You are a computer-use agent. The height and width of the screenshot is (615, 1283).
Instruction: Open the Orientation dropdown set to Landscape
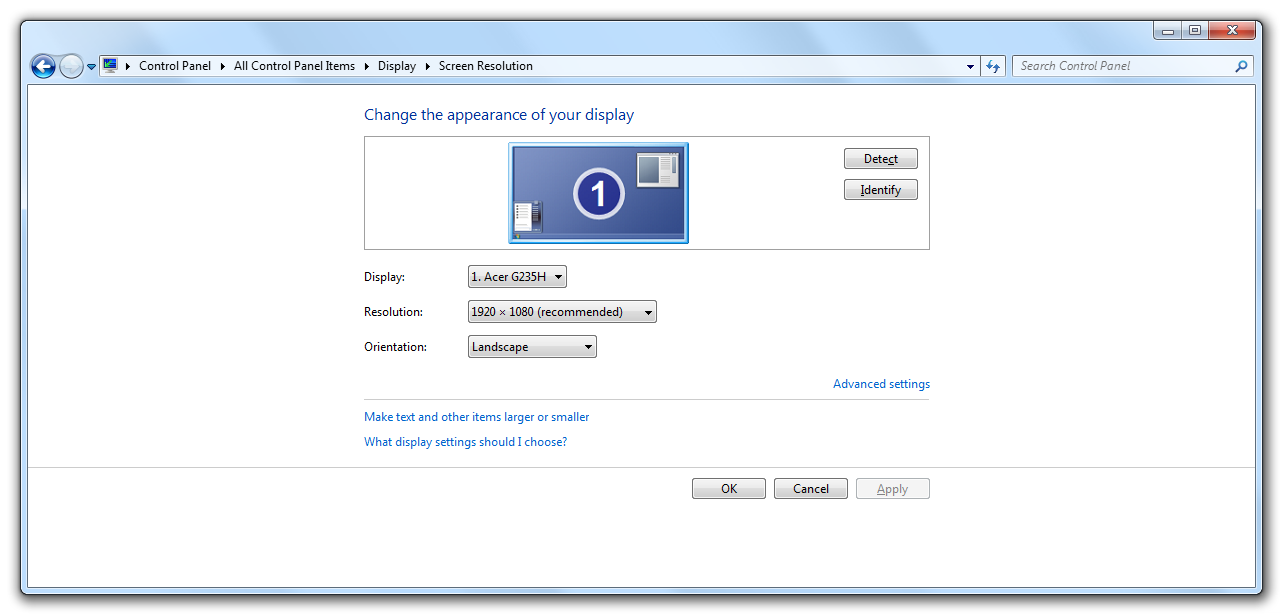pos(532,347)
